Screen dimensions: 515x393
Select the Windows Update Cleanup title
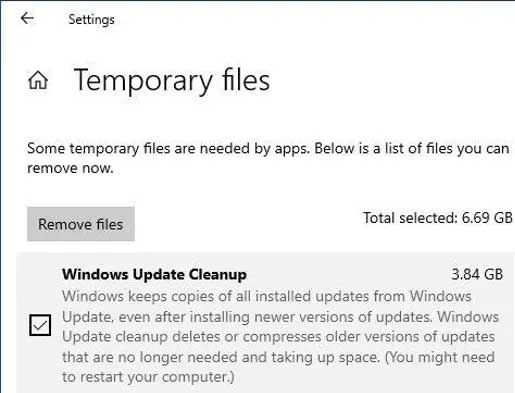(154, 275)
